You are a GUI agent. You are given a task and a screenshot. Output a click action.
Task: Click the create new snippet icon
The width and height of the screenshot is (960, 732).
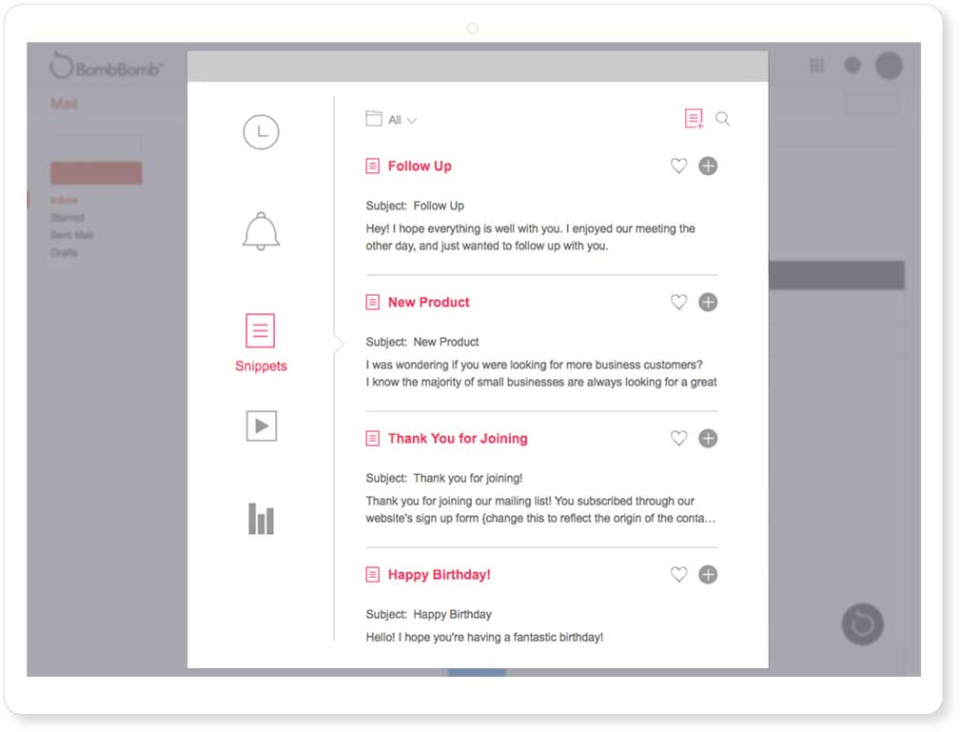[x=695, y=118]
